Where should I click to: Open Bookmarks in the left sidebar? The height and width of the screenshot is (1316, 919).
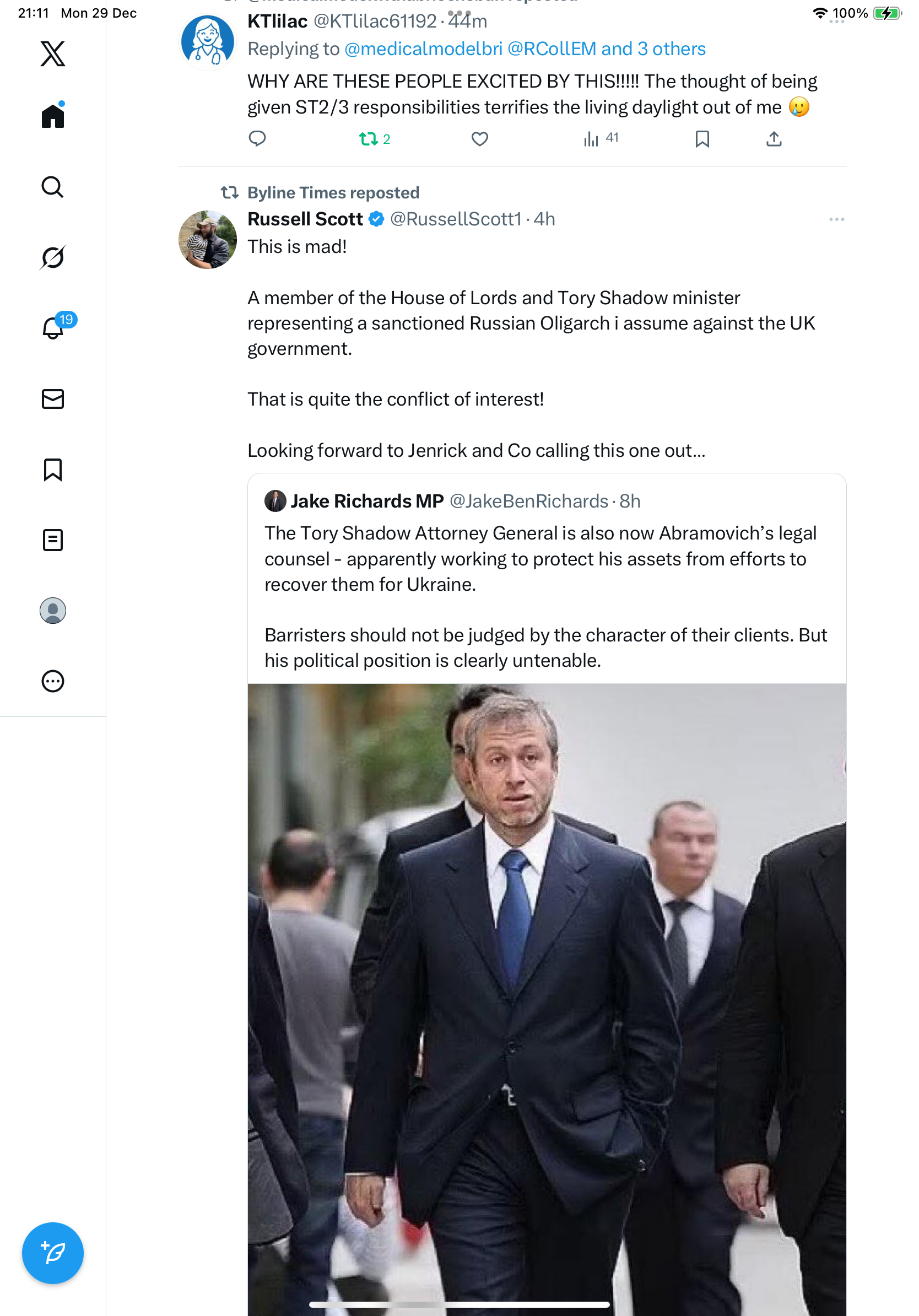coord(53,470)
